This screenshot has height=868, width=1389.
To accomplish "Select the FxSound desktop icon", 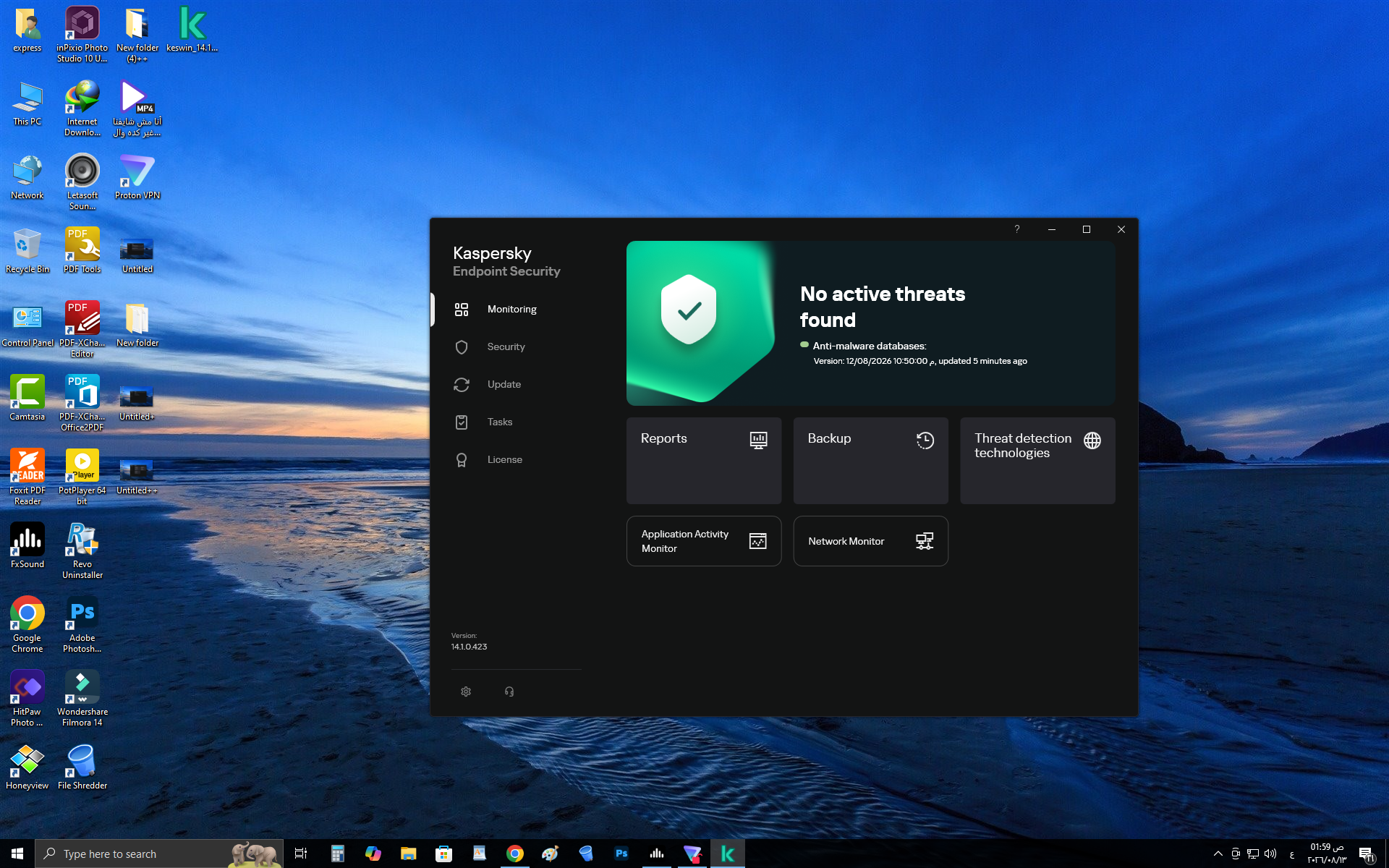I will click(x=27, y=545).
